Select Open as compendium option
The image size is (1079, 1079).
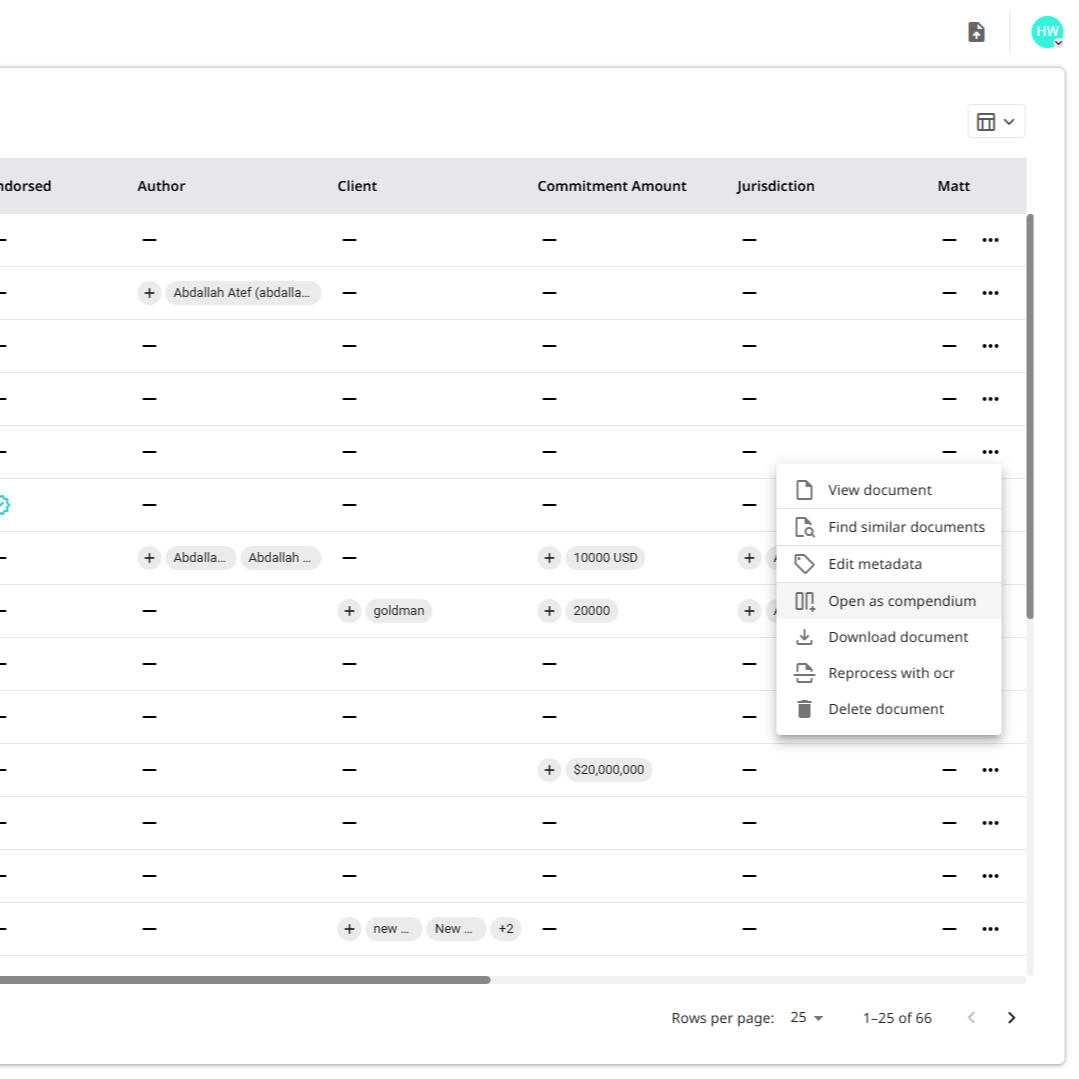[x=901, y=601]
